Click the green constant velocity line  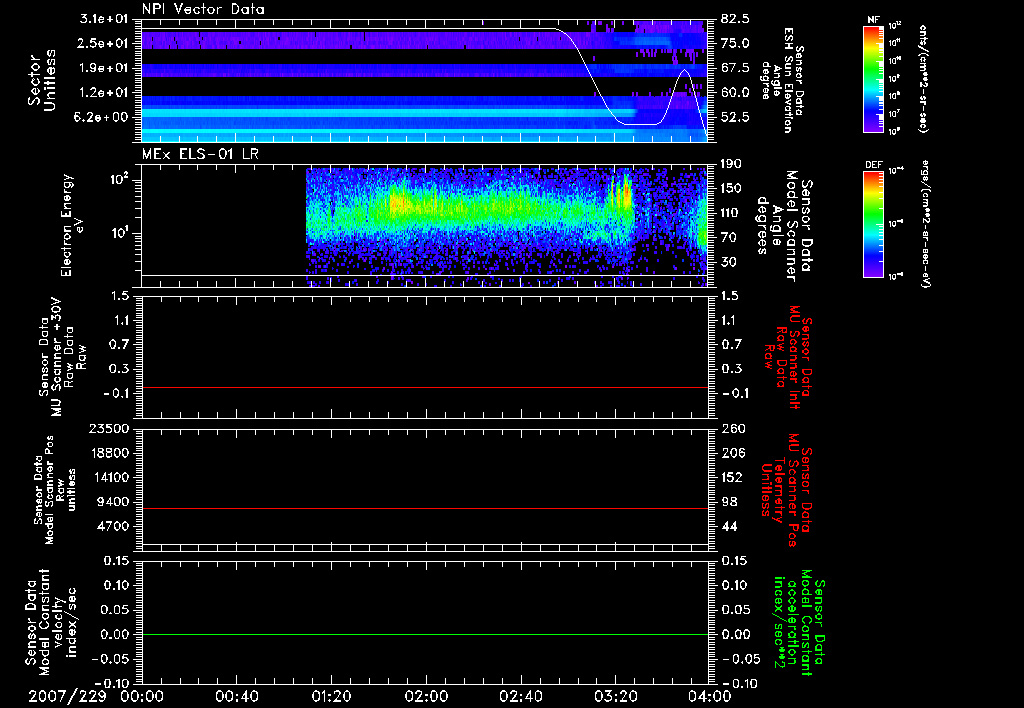point(425,635)
